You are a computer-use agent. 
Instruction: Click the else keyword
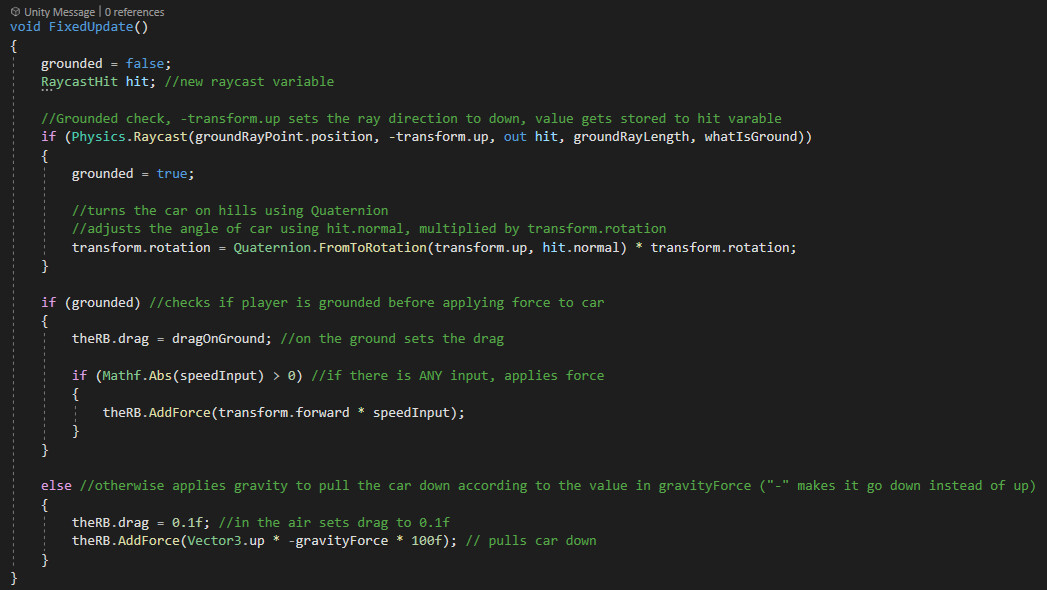pyautogui.click(x=56, y=486)
